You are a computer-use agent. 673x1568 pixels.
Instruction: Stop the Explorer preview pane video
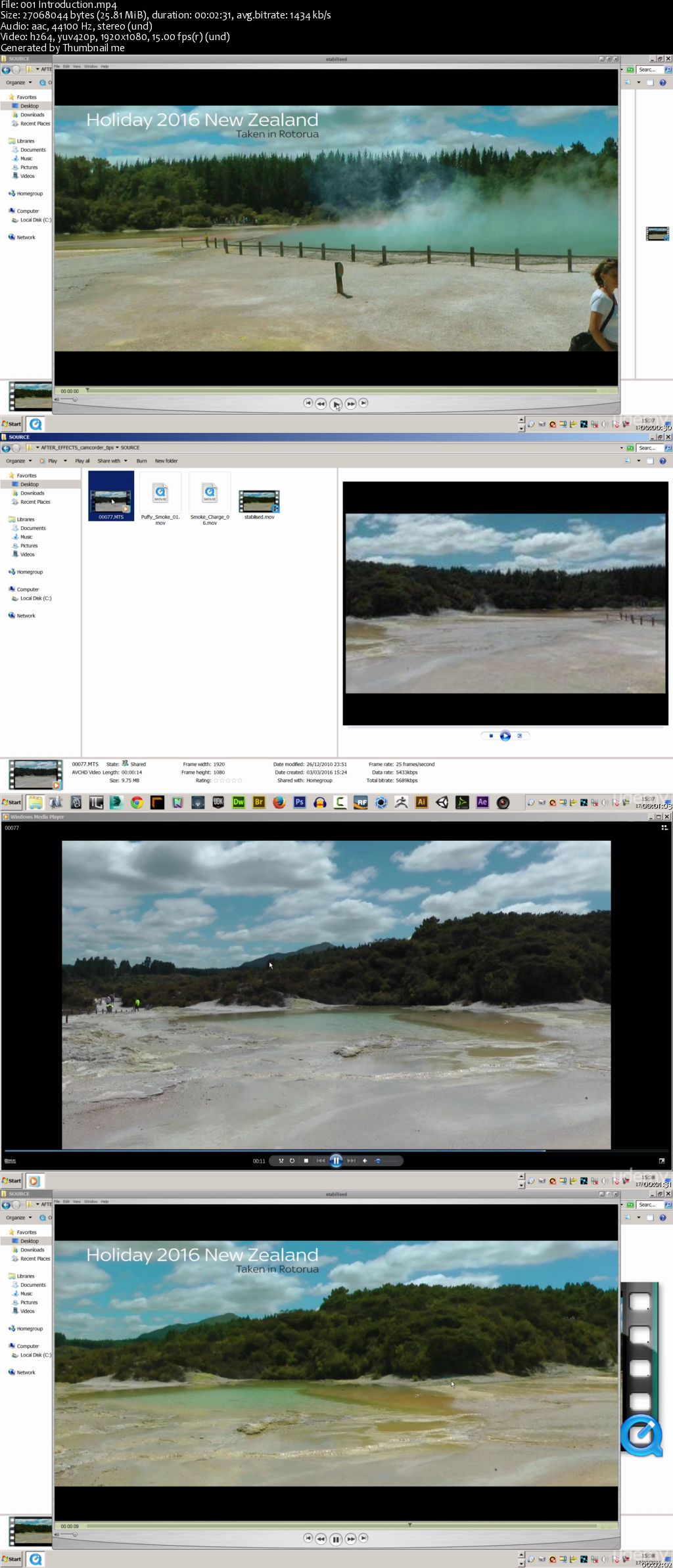491,736
